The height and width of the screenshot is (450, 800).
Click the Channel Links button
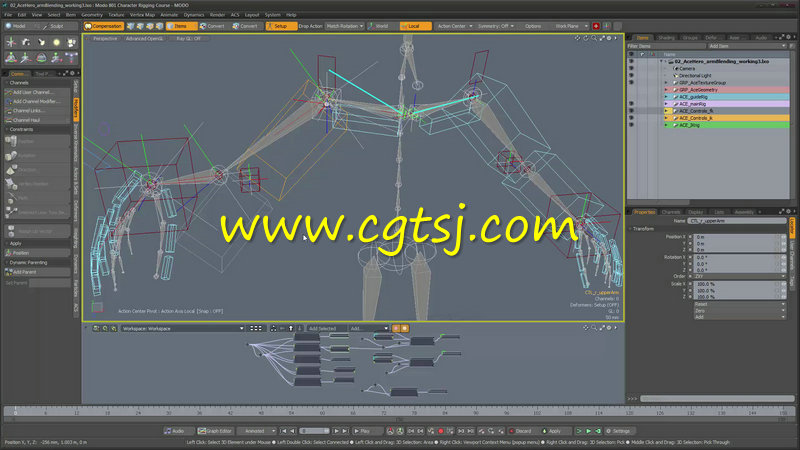pyautogui.click(x=37, y=111)
